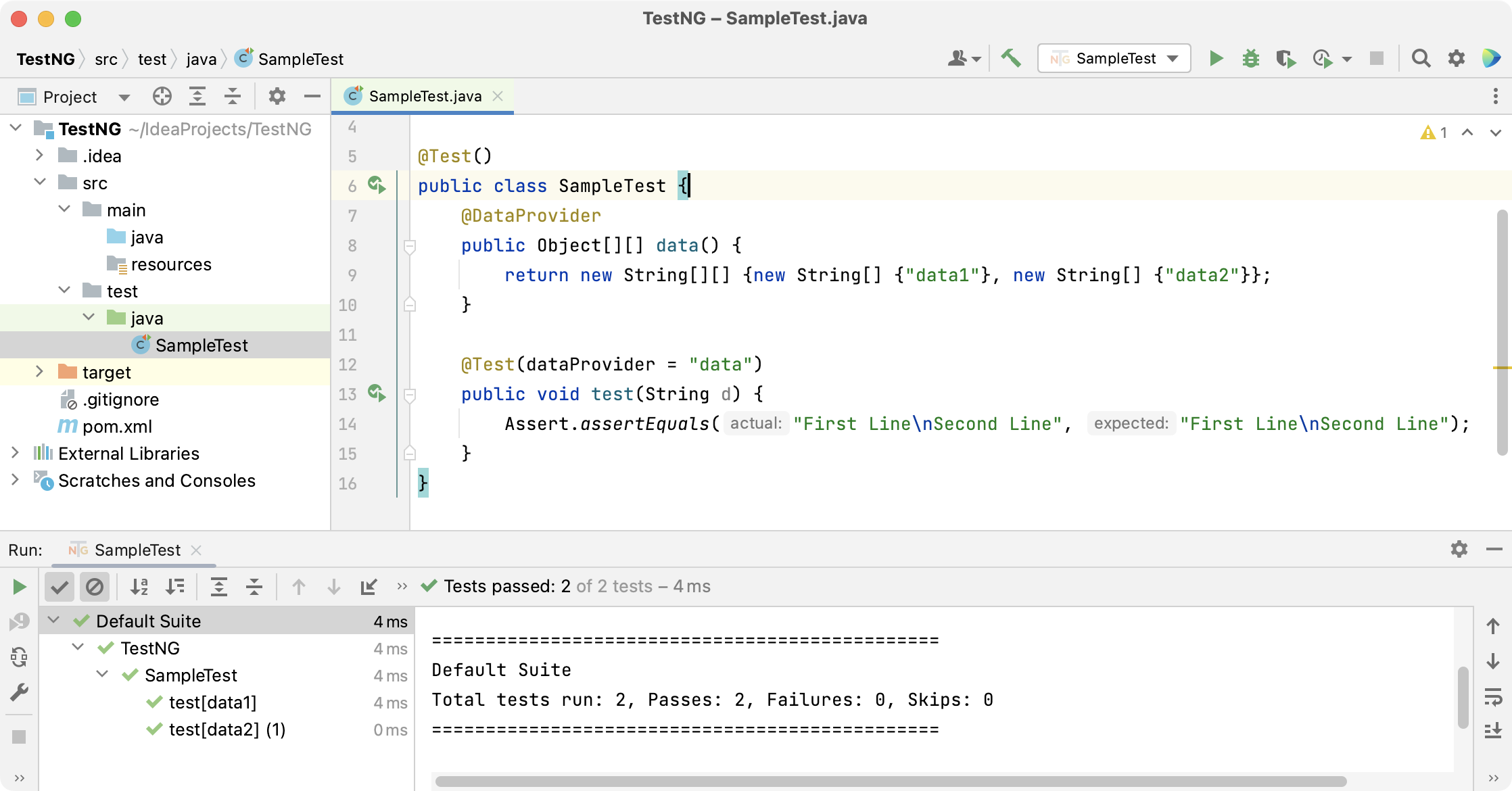Viewport: 1512px width, 791px height.
Task: Run SampleTest with green play button in toolbar
Action: (1216, 59)
